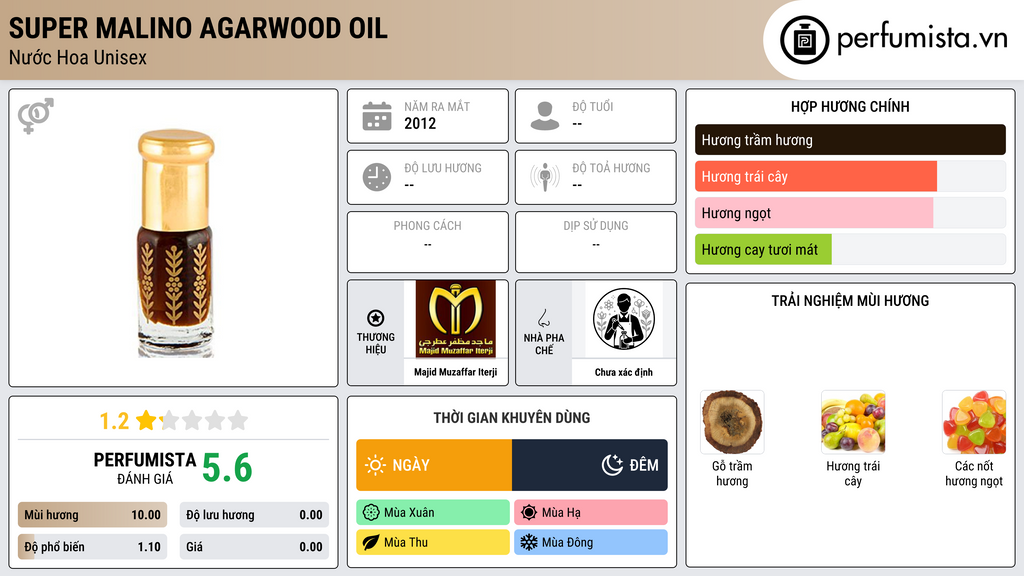
Task: Open the Majid Muzaffar Iterji brand logo
Action: pyautogui.click(x=456, y=319)
